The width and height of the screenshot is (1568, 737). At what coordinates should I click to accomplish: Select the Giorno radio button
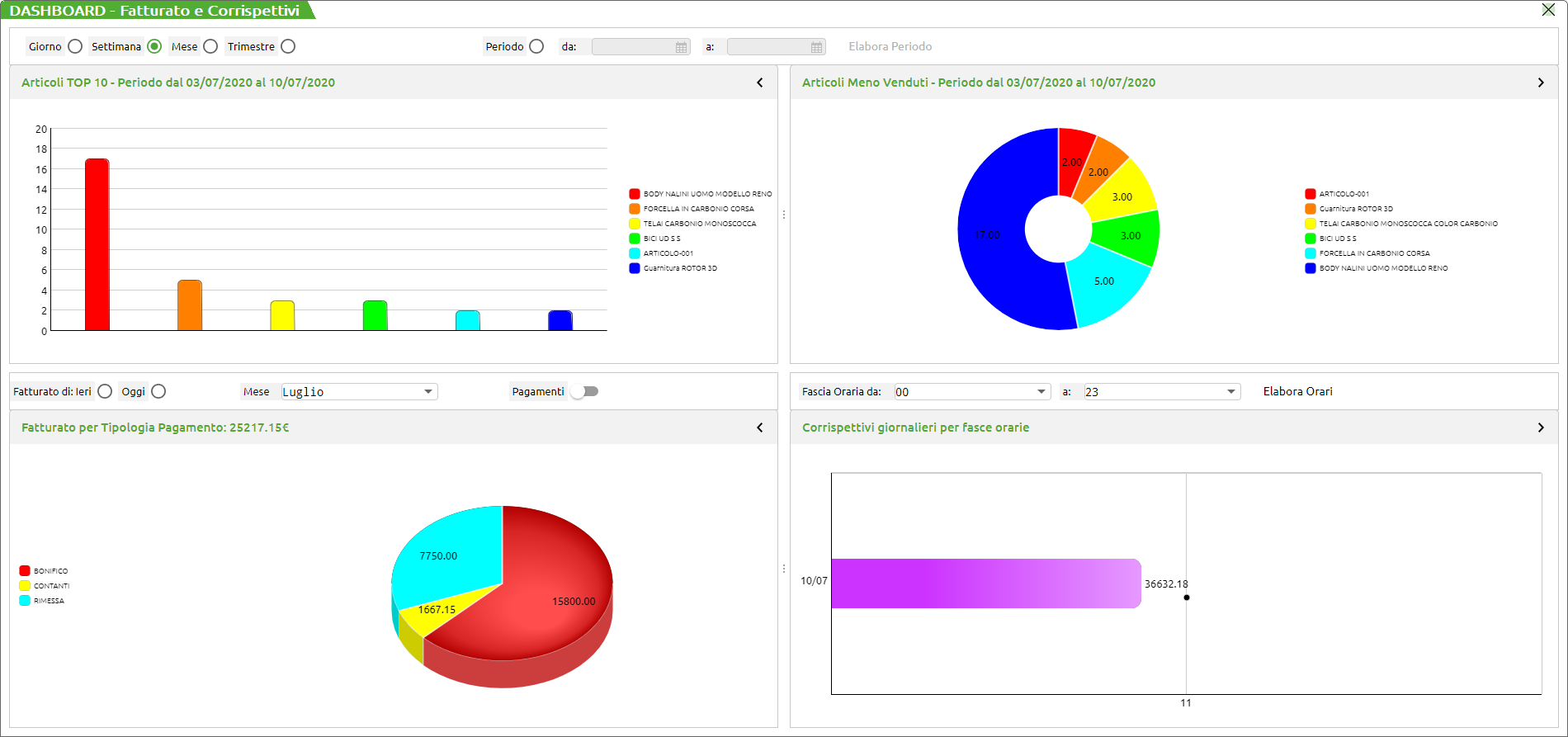[75, 46]
